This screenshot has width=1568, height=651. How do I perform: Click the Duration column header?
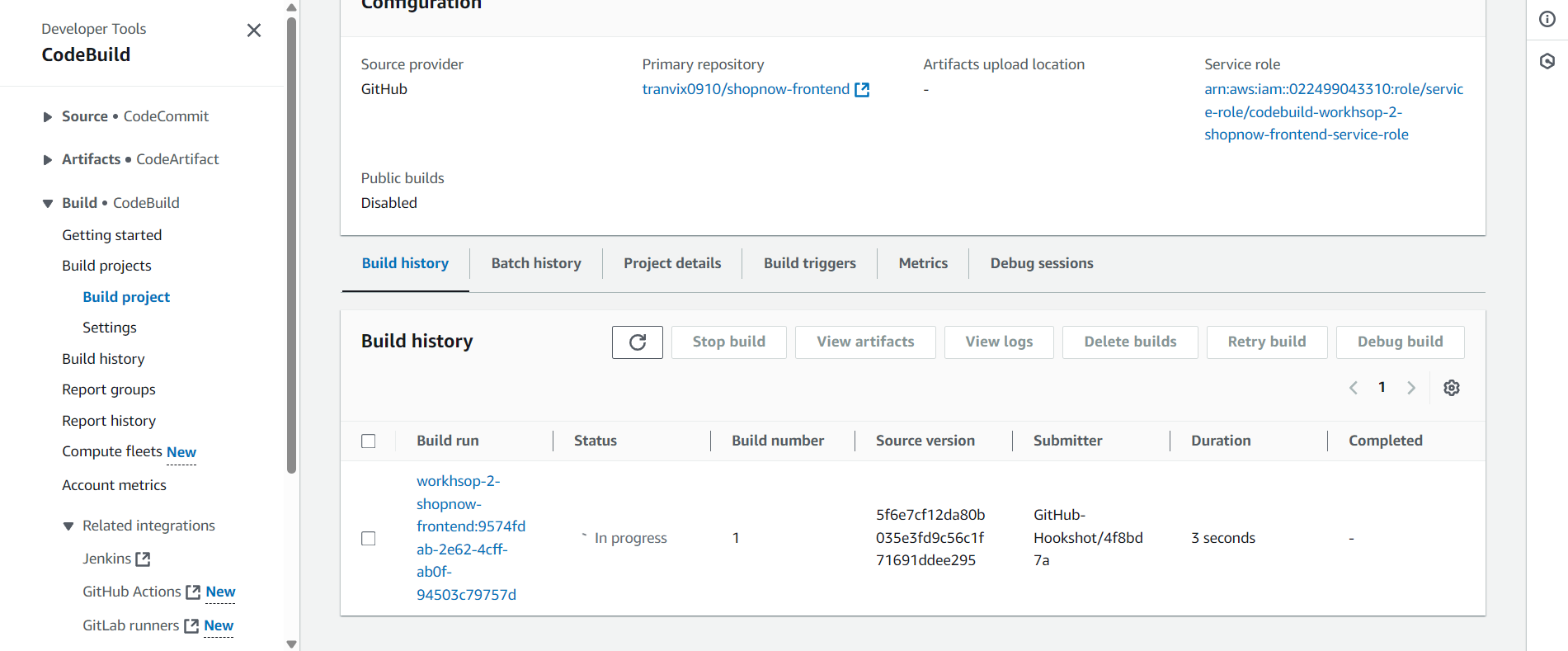coord(1221,441)
